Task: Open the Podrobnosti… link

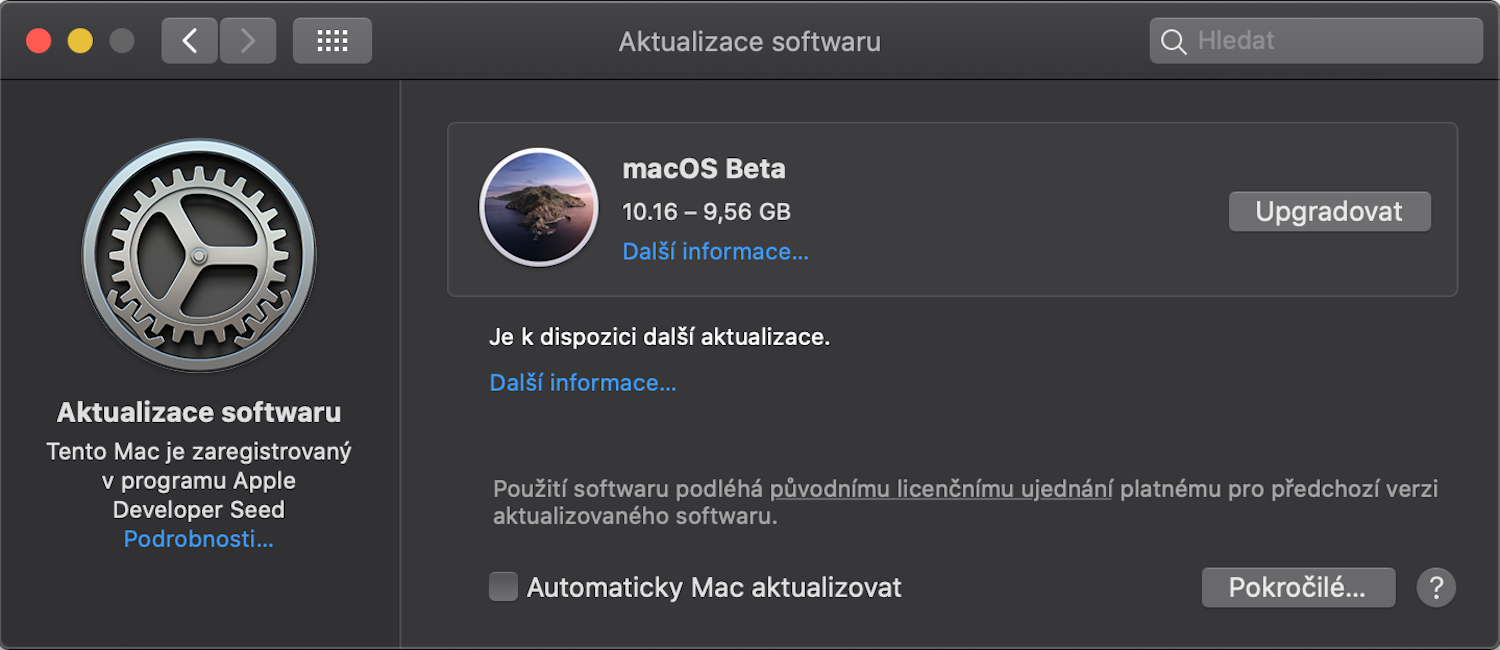Action: [198, 540]
